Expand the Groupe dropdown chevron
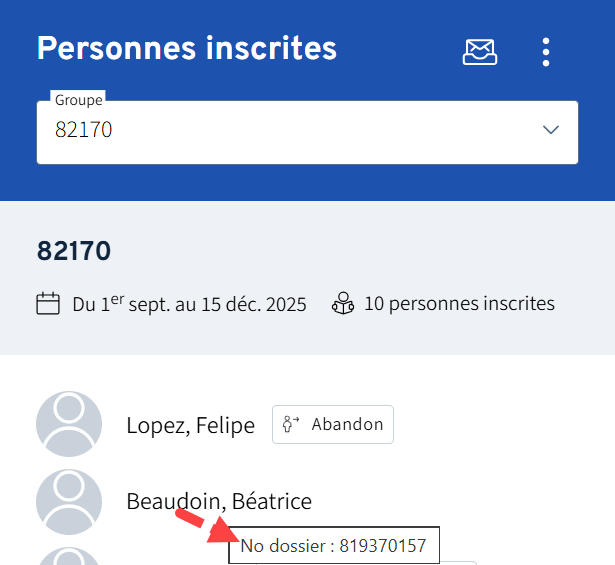 550,131
